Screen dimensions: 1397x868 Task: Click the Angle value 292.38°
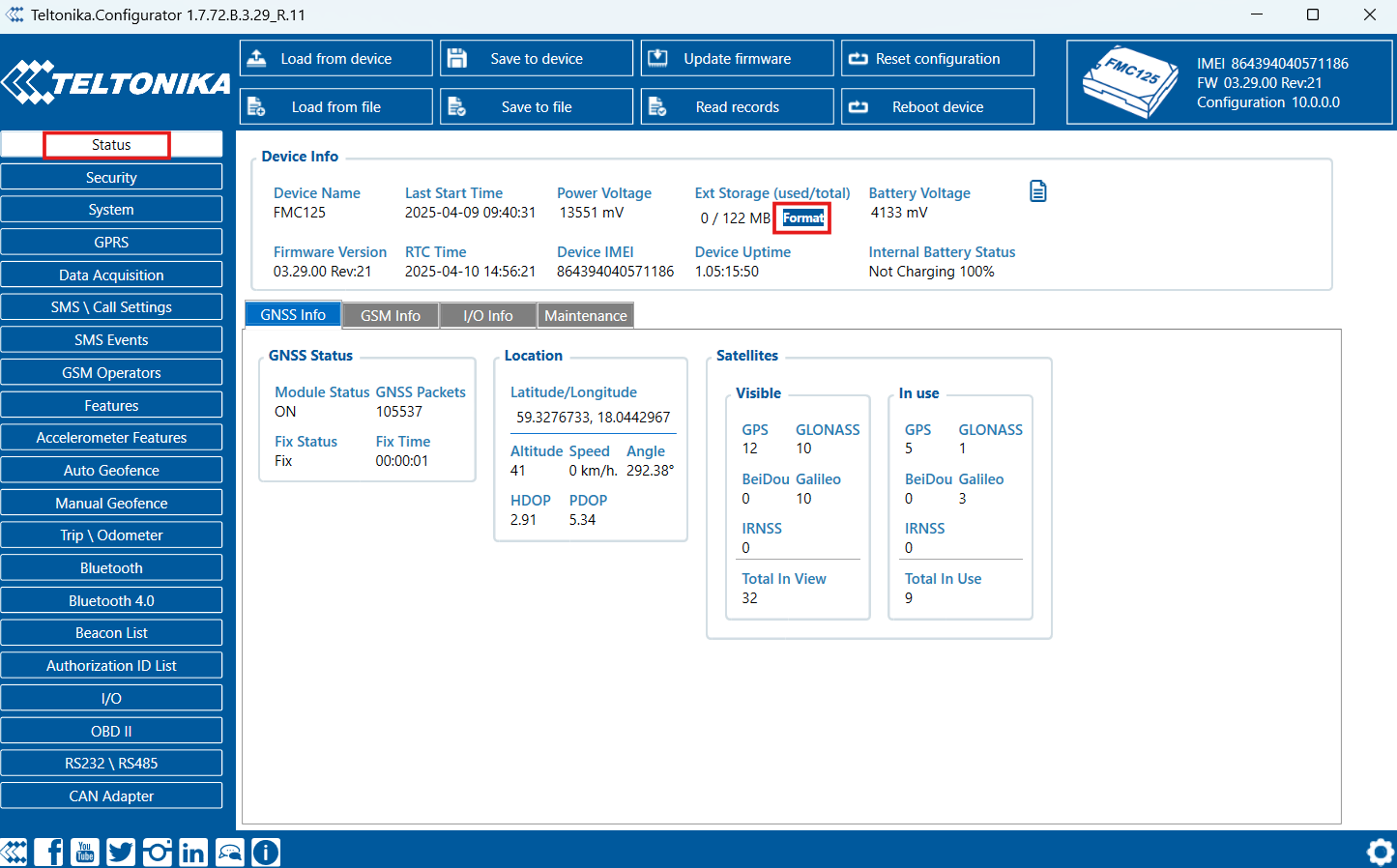(x=650, y=471)
